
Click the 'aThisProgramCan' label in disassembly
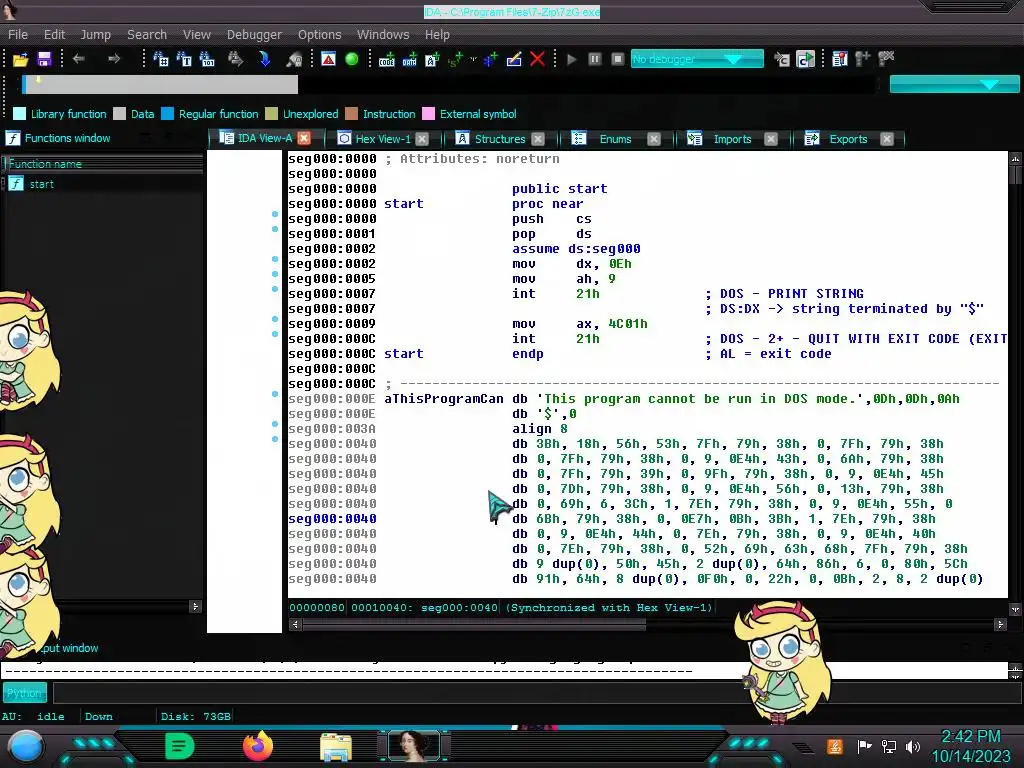click(x=443, y=399)
